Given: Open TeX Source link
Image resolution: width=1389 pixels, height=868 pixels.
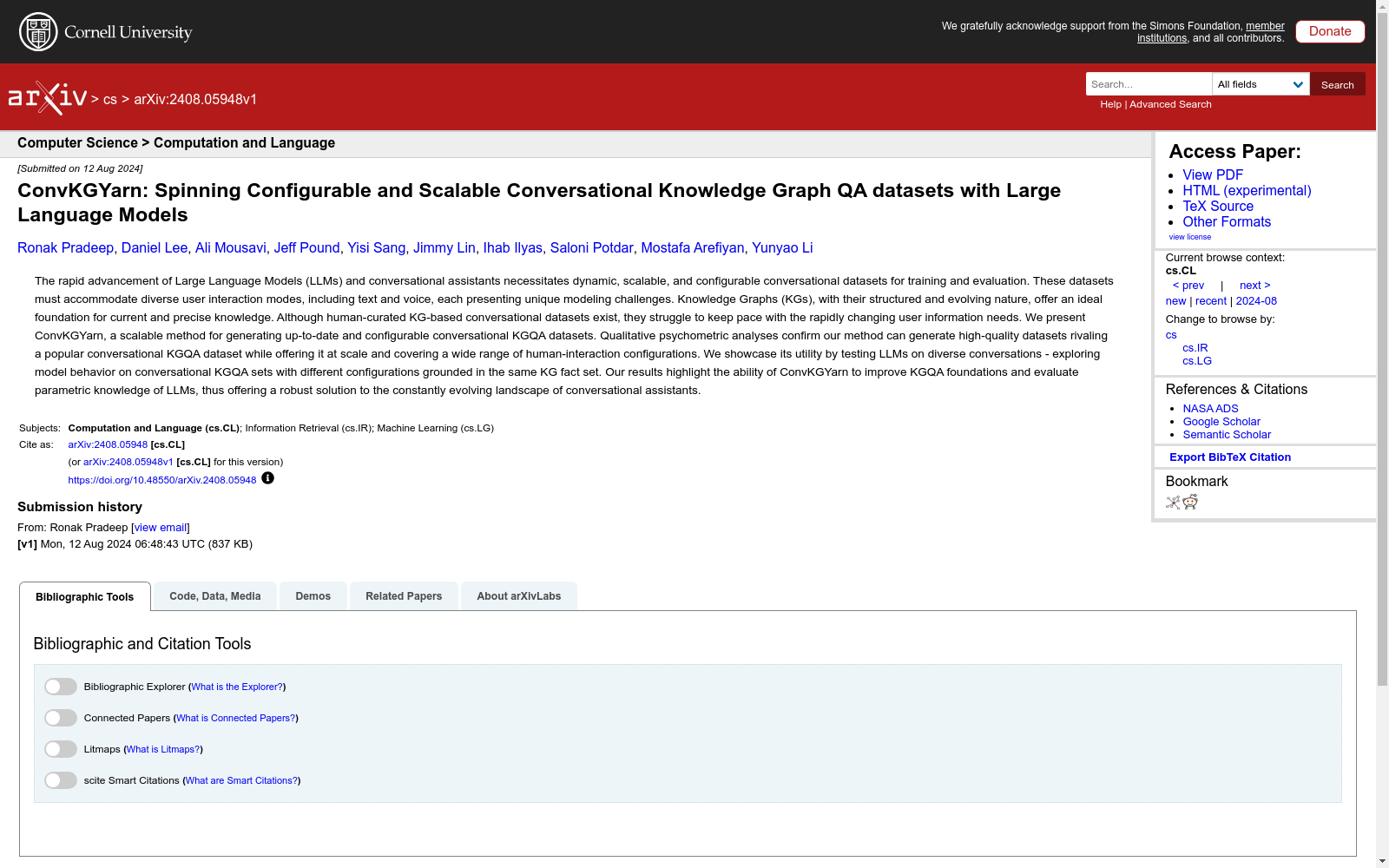Looking at the screenshot, I should (1218, 206).
